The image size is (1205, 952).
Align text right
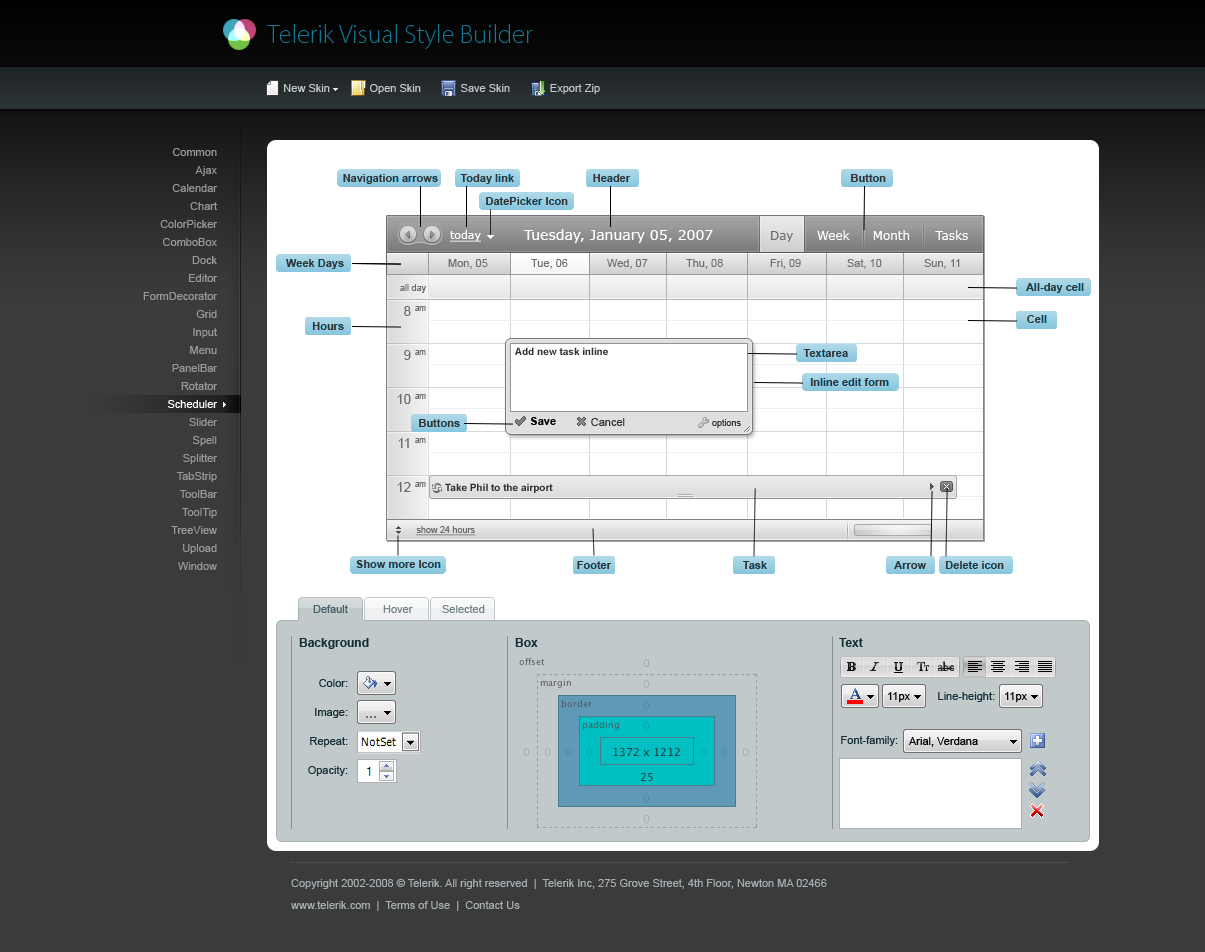(1021, 667)
